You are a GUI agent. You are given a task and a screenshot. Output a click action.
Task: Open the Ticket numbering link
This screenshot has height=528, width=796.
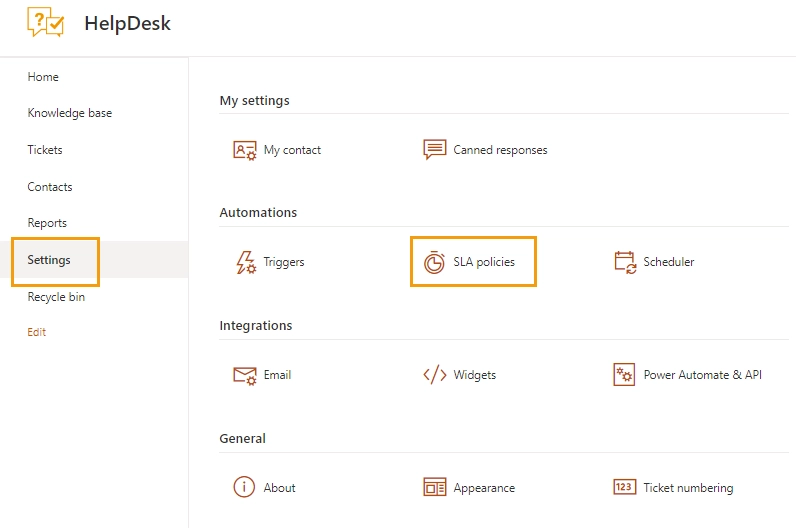pos(688,488)
